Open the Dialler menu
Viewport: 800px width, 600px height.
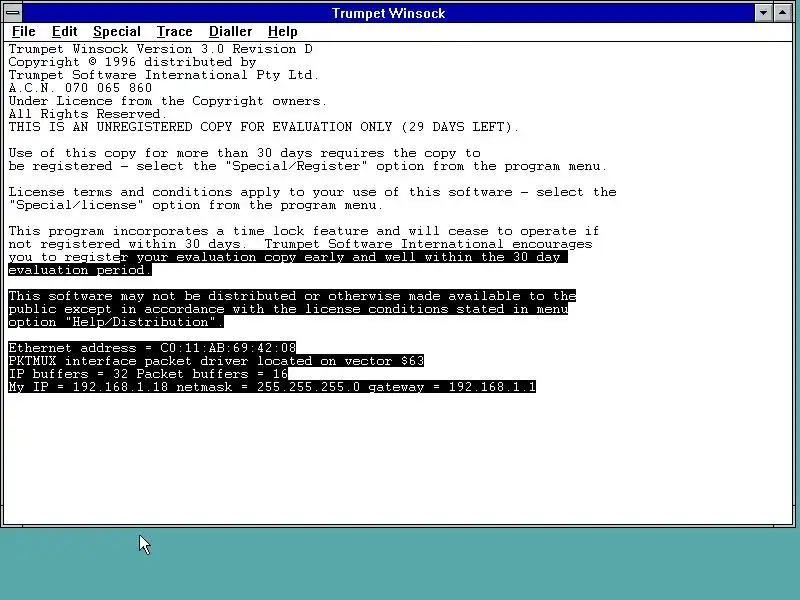point(230,32)
